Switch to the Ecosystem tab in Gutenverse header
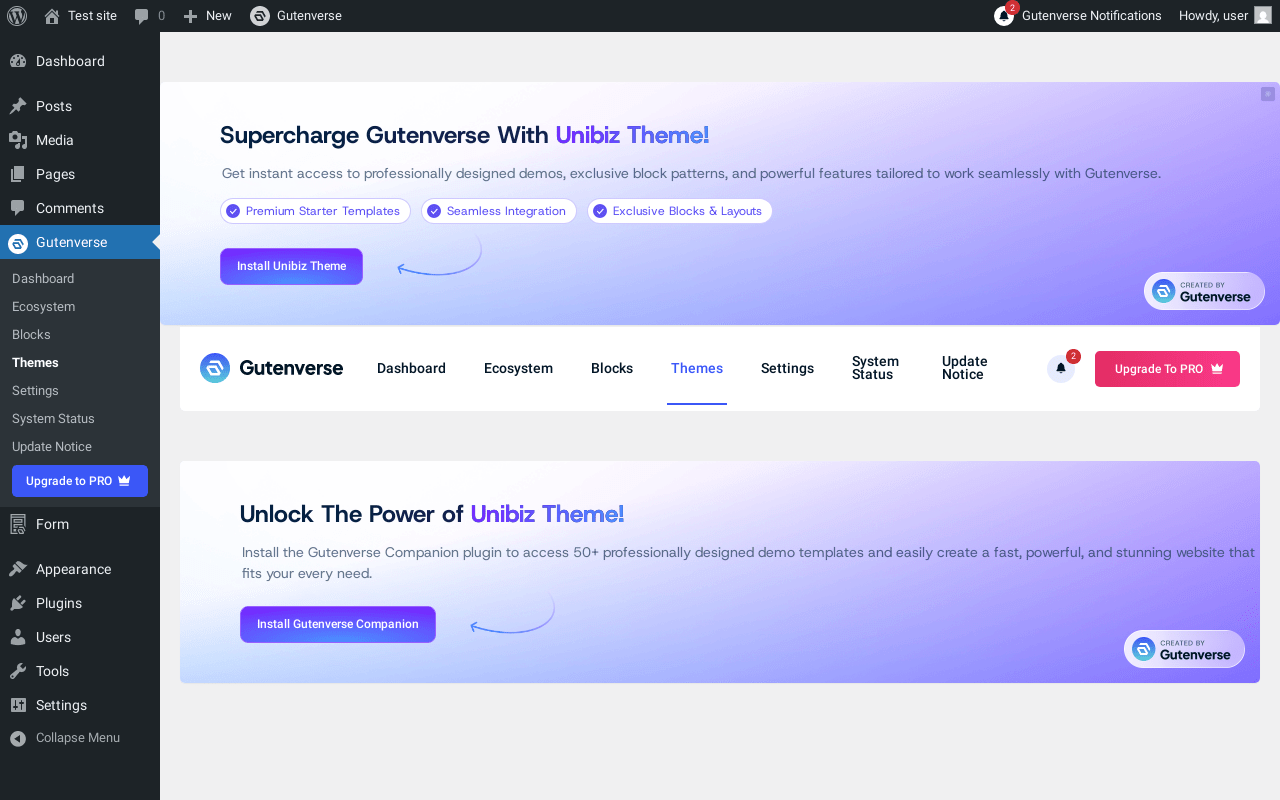Image resolution: width=1280 pixels, height=800 pixels. tap(518, 368)
